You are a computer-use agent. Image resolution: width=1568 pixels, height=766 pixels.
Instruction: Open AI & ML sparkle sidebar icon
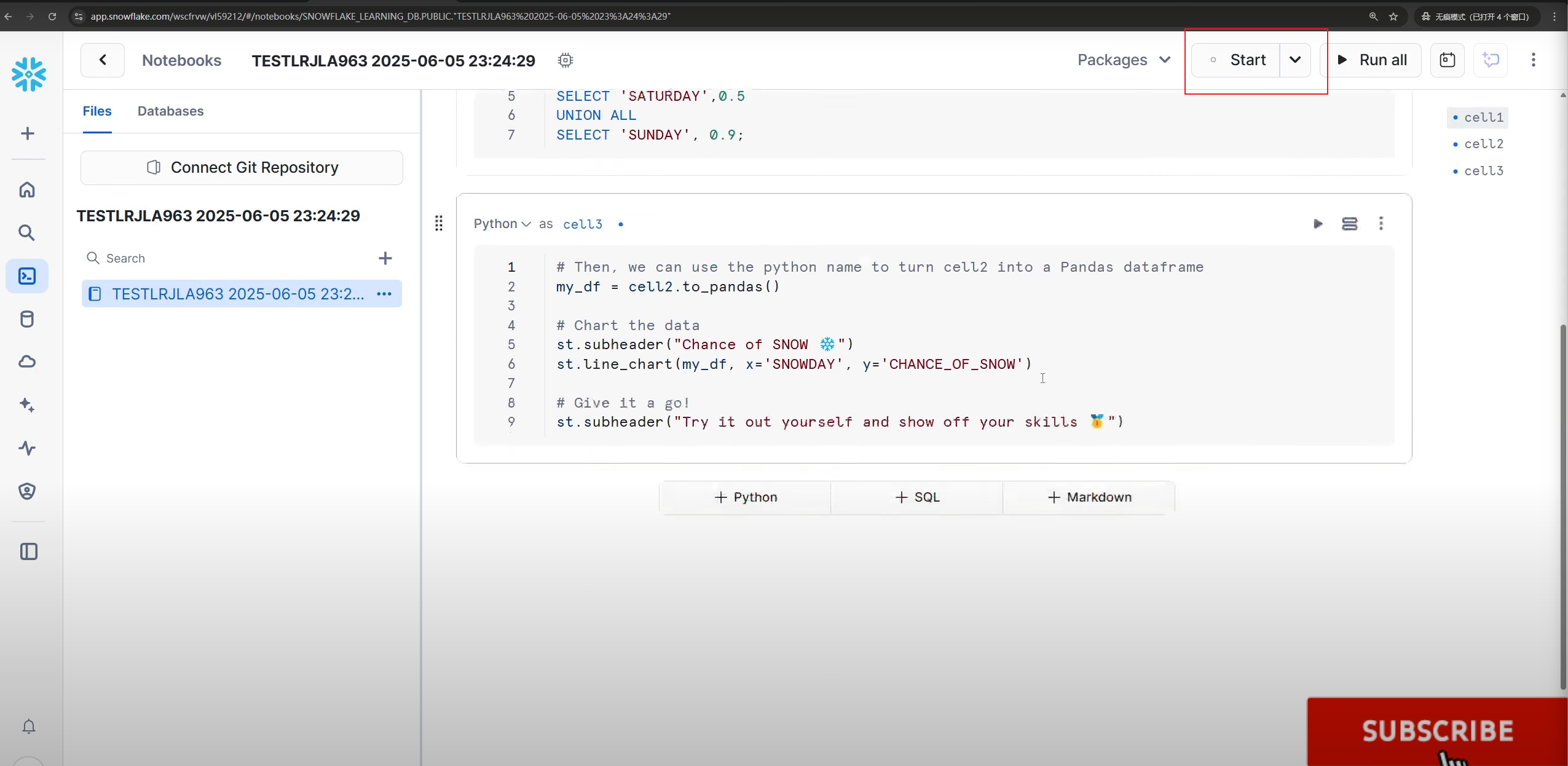point(27,405)
